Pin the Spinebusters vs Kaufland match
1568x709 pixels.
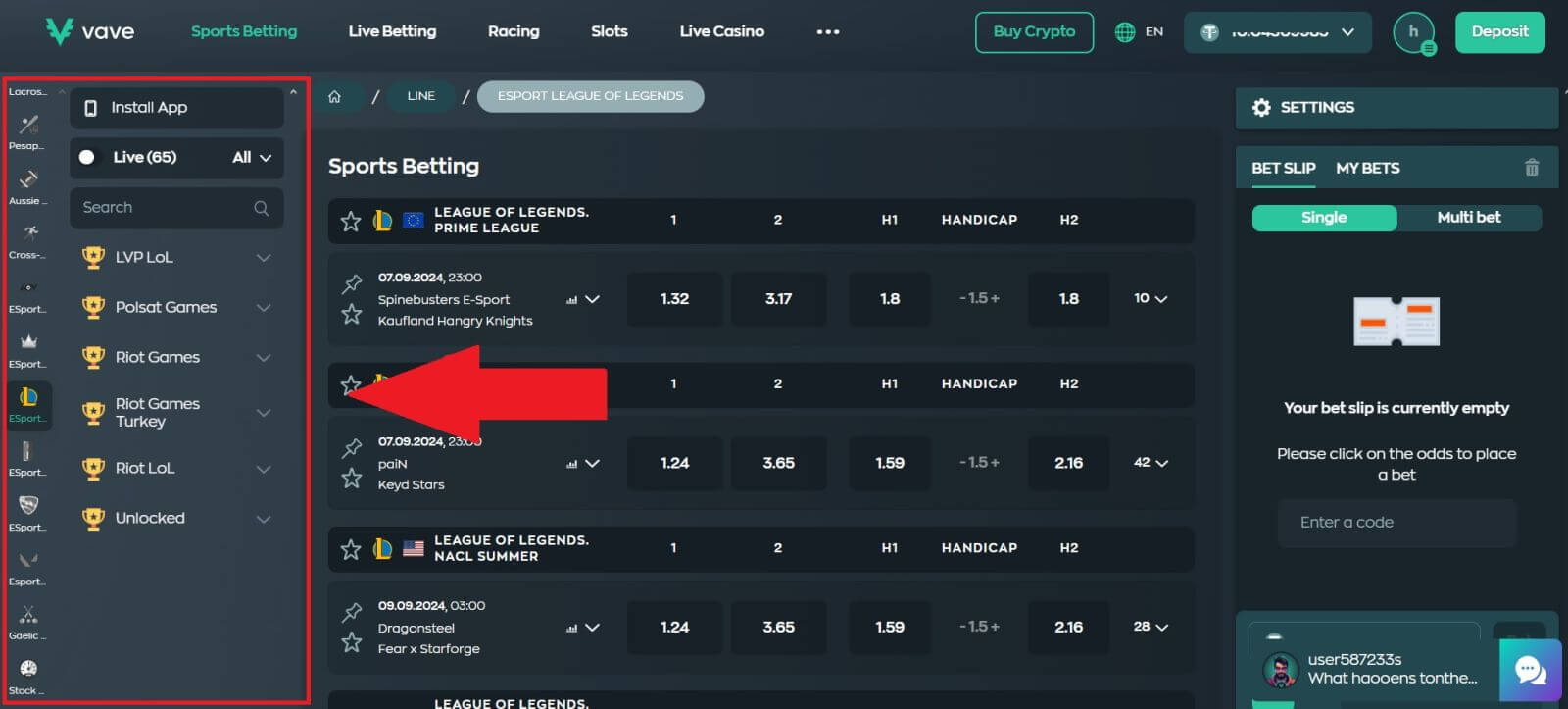pos(352,284)
